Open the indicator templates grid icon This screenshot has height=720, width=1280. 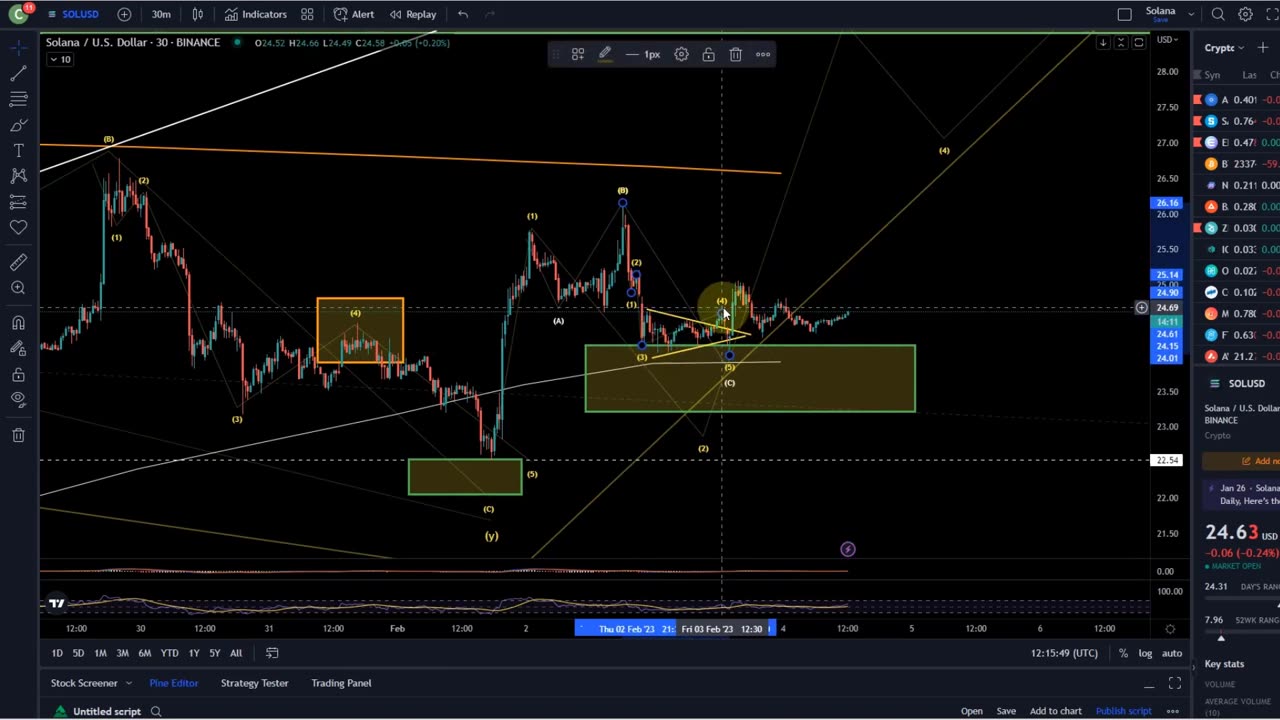(307, 14)
